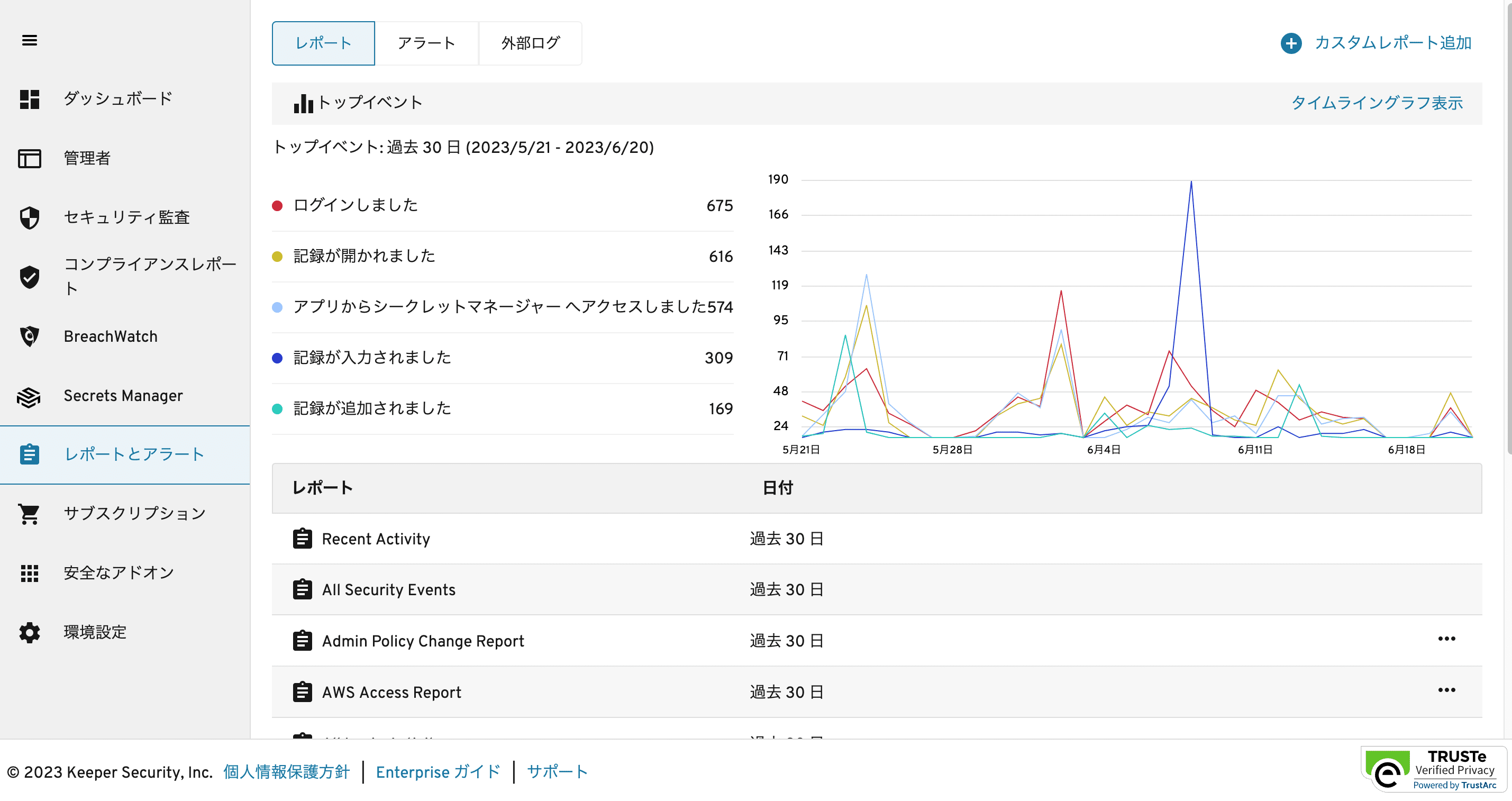Select the Secrets Manager layers icon
The height and width of the screenshot is (801, 1512).
[29, 396]
